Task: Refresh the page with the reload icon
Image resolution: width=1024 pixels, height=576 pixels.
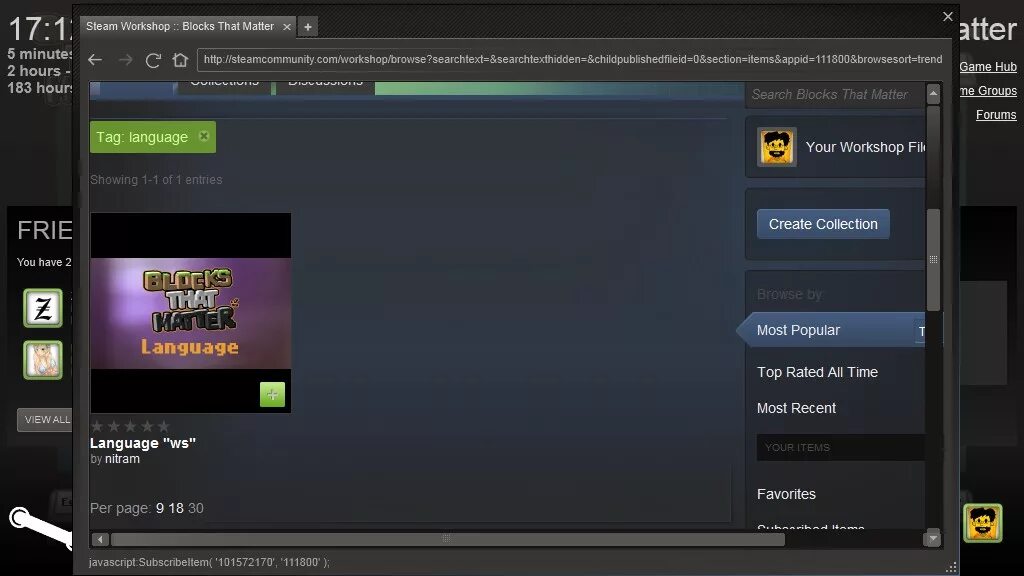Action: [153, 60]
